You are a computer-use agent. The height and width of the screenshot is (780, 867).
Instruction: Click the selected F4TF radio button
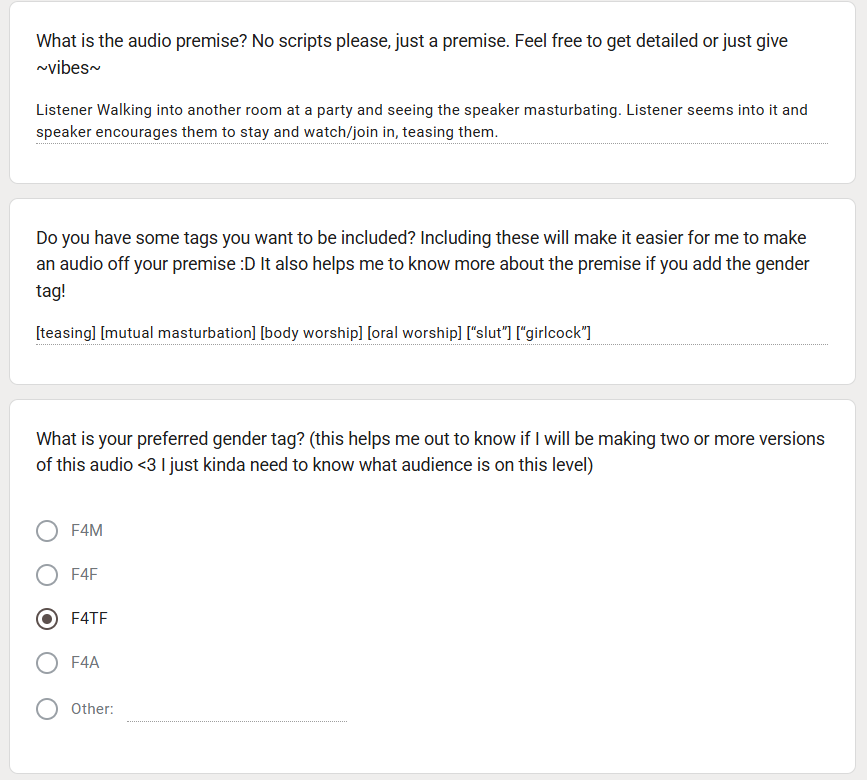[47, 619]
